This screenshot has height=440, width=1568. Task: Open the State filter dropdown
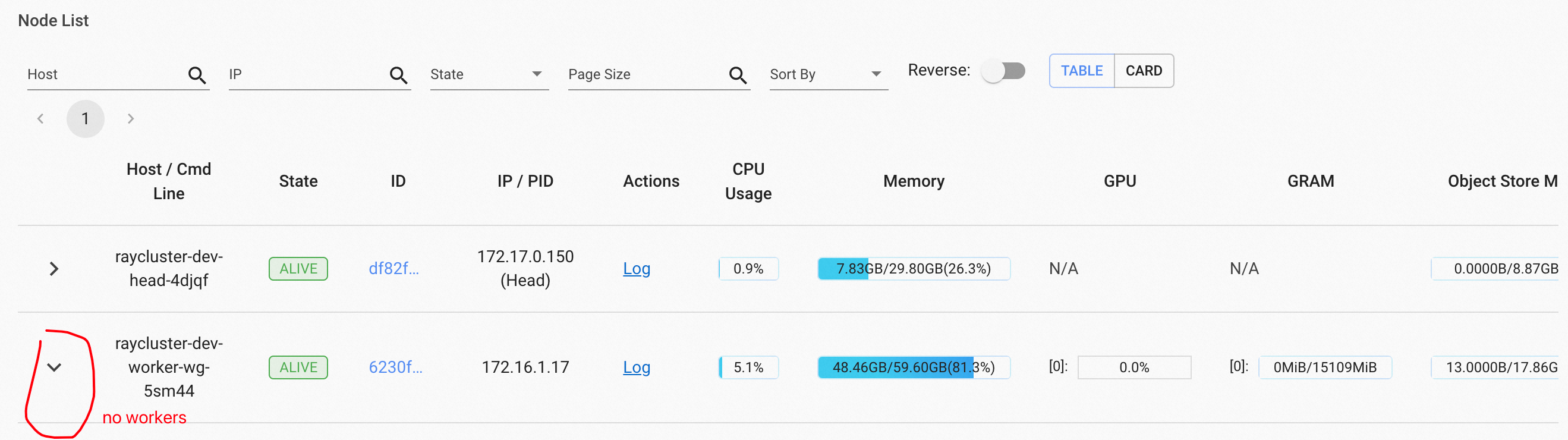coord(489,74)
